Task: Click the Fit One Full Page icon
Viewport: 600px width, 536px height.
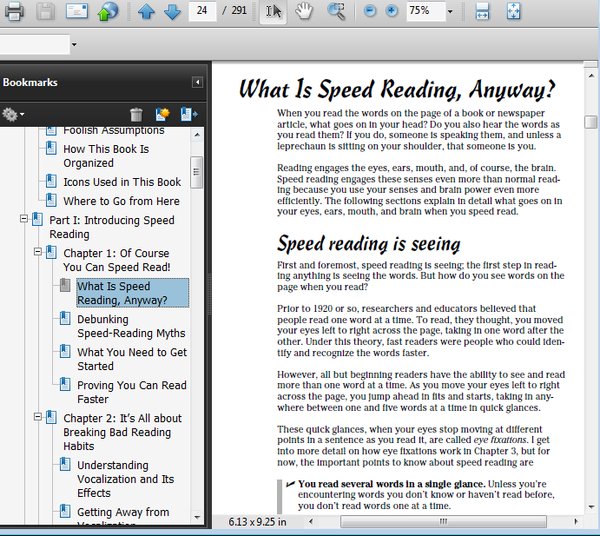Action: [x=513, y=11]
